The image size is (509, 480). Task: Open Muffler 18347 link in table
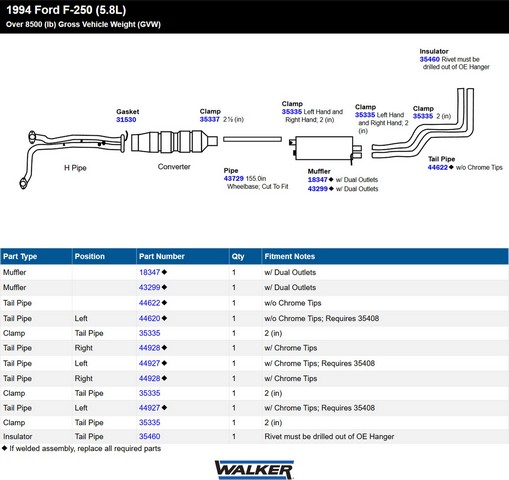click(x=149, y=272)
